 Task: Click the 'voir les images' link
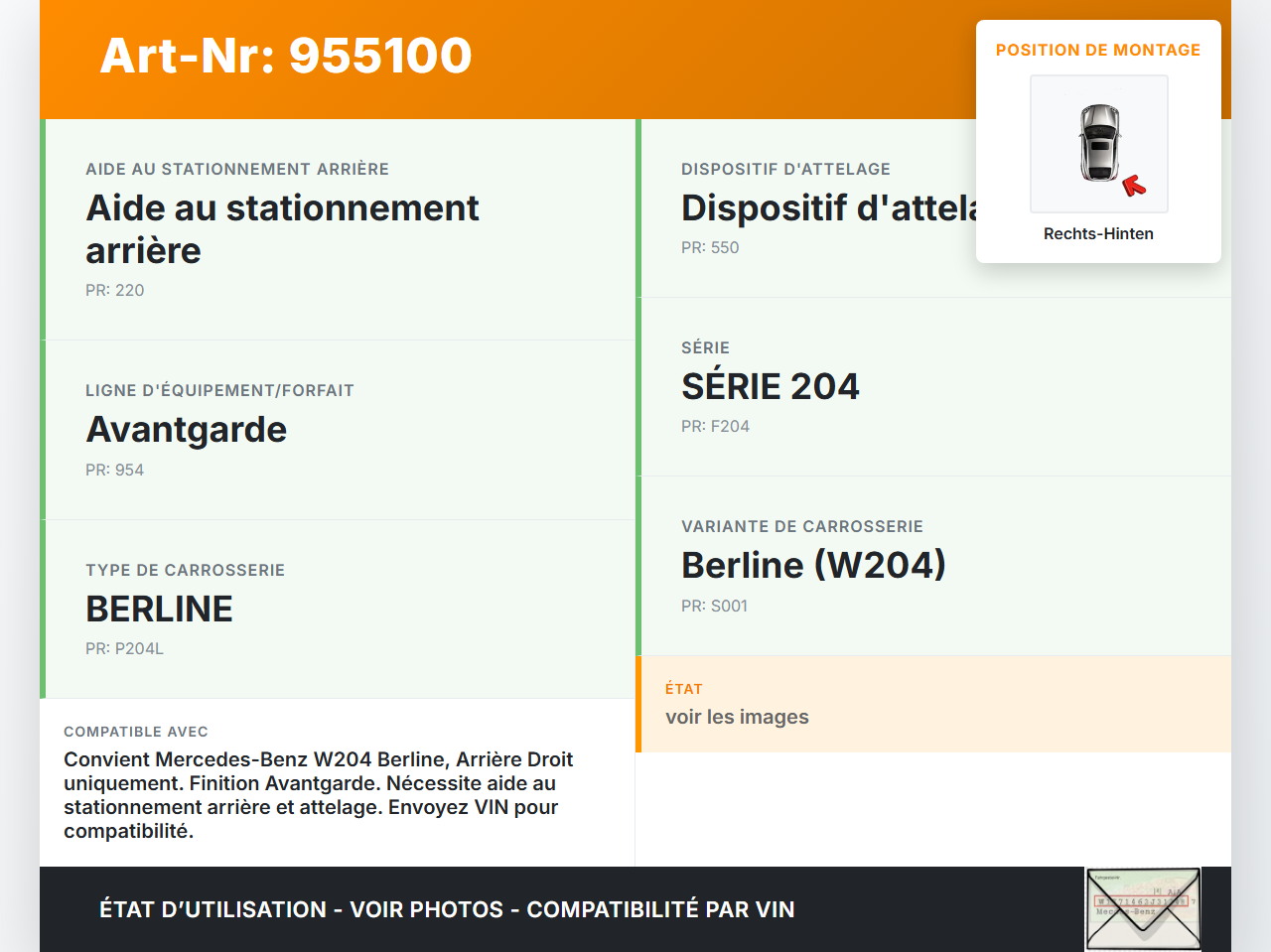[737, 716]
